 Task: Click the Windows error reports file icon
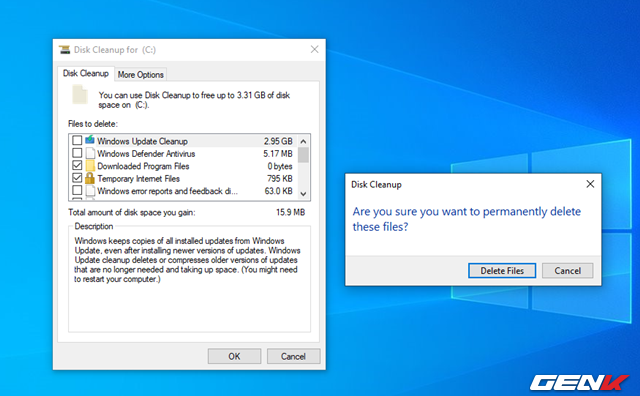pyautogui.click(x=90, y=191)
